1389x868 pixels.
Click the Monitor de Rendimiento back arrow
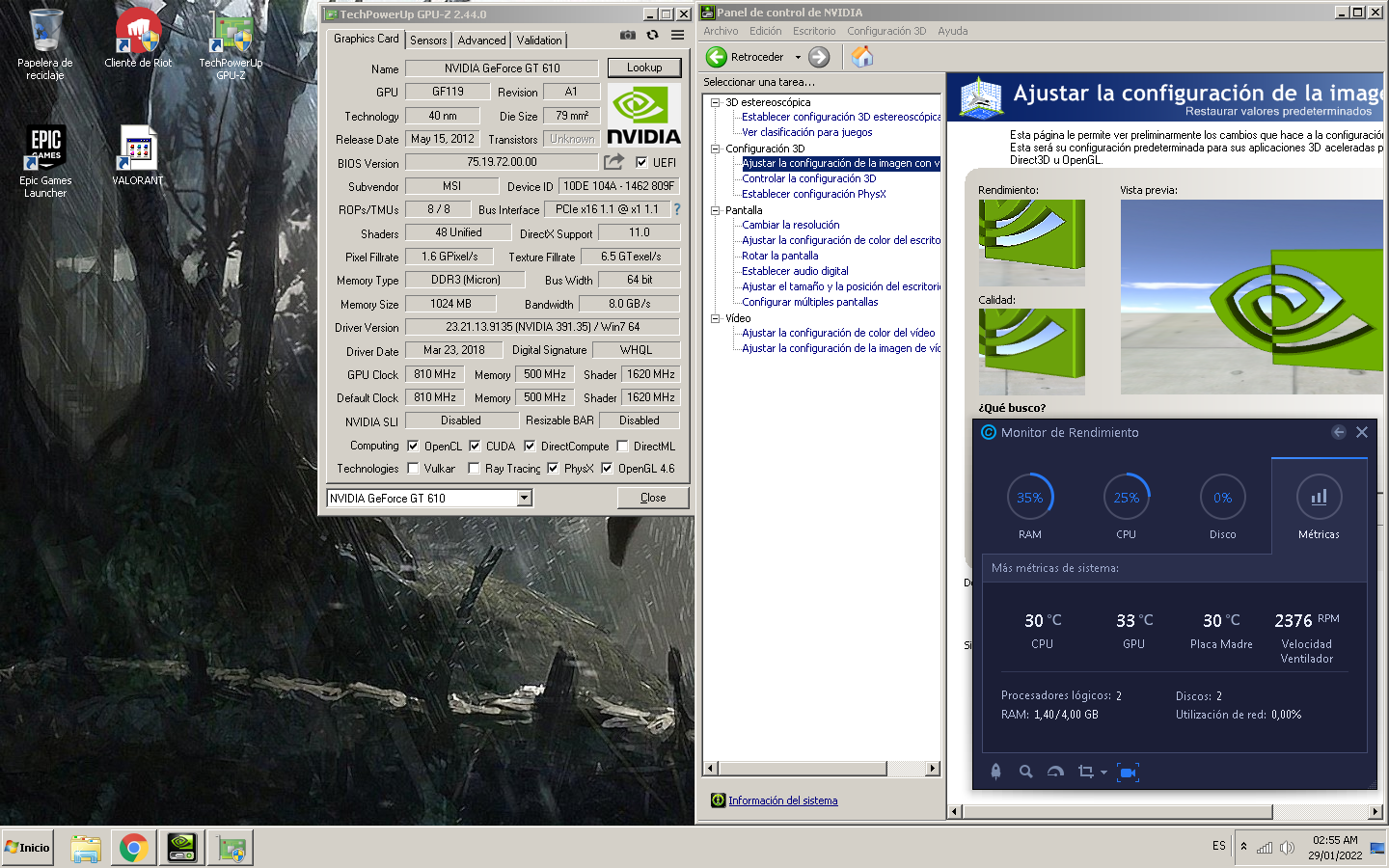point(1339,432)
